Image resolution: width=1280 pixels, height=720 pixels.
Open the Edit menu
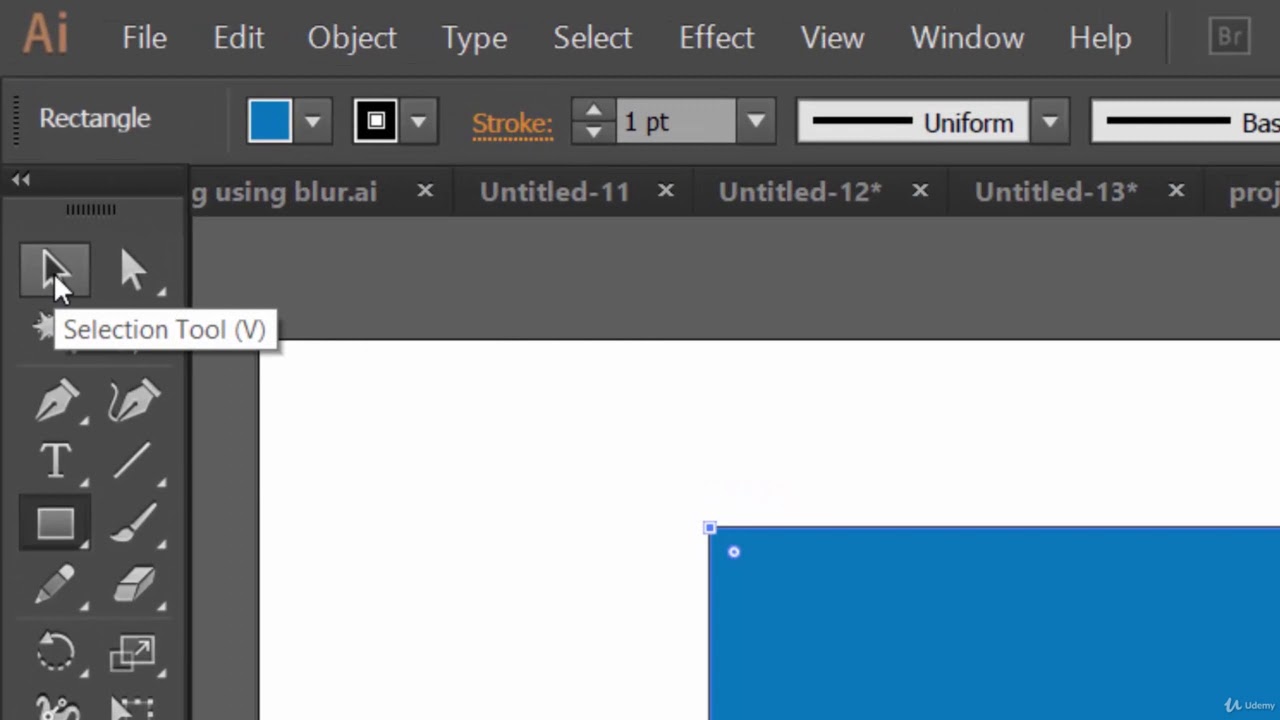click(x=238, y=38)
